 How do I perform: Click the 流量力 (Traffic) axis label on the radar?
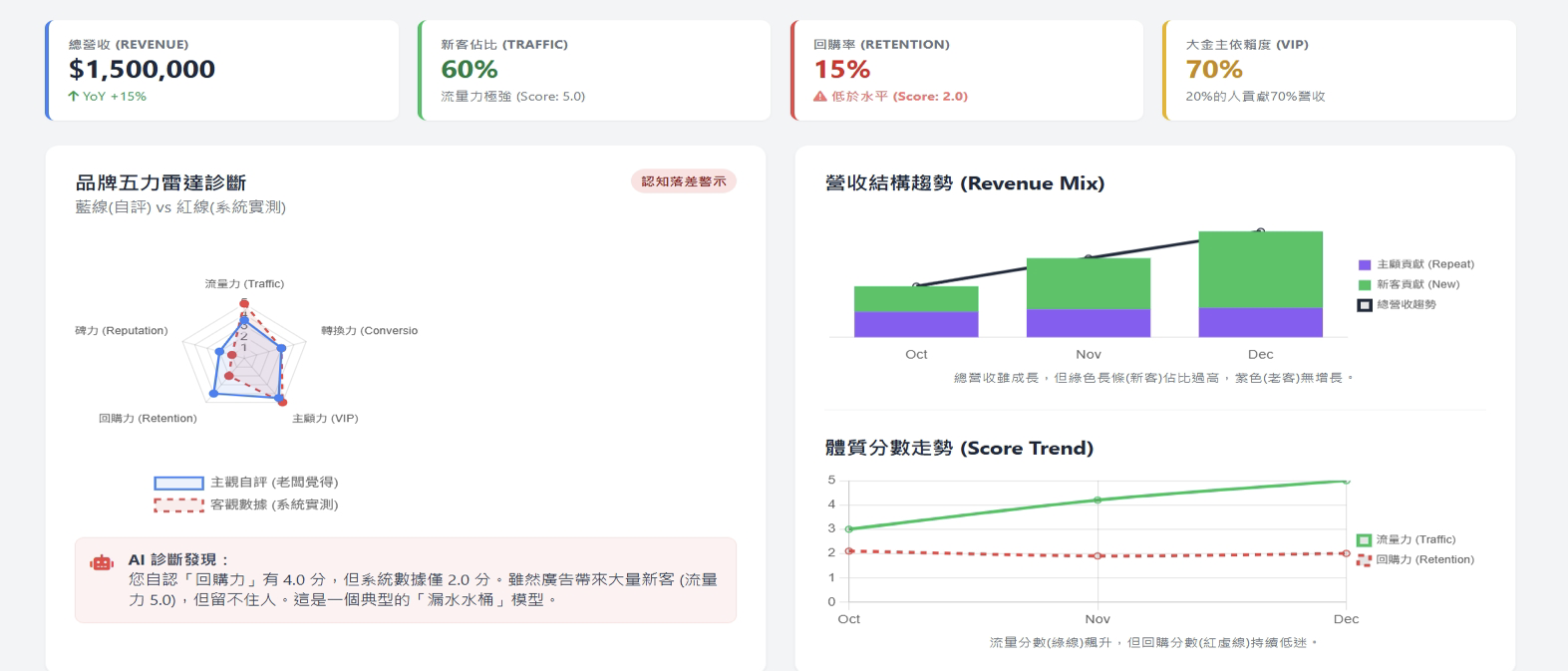(x=244, y=284)
